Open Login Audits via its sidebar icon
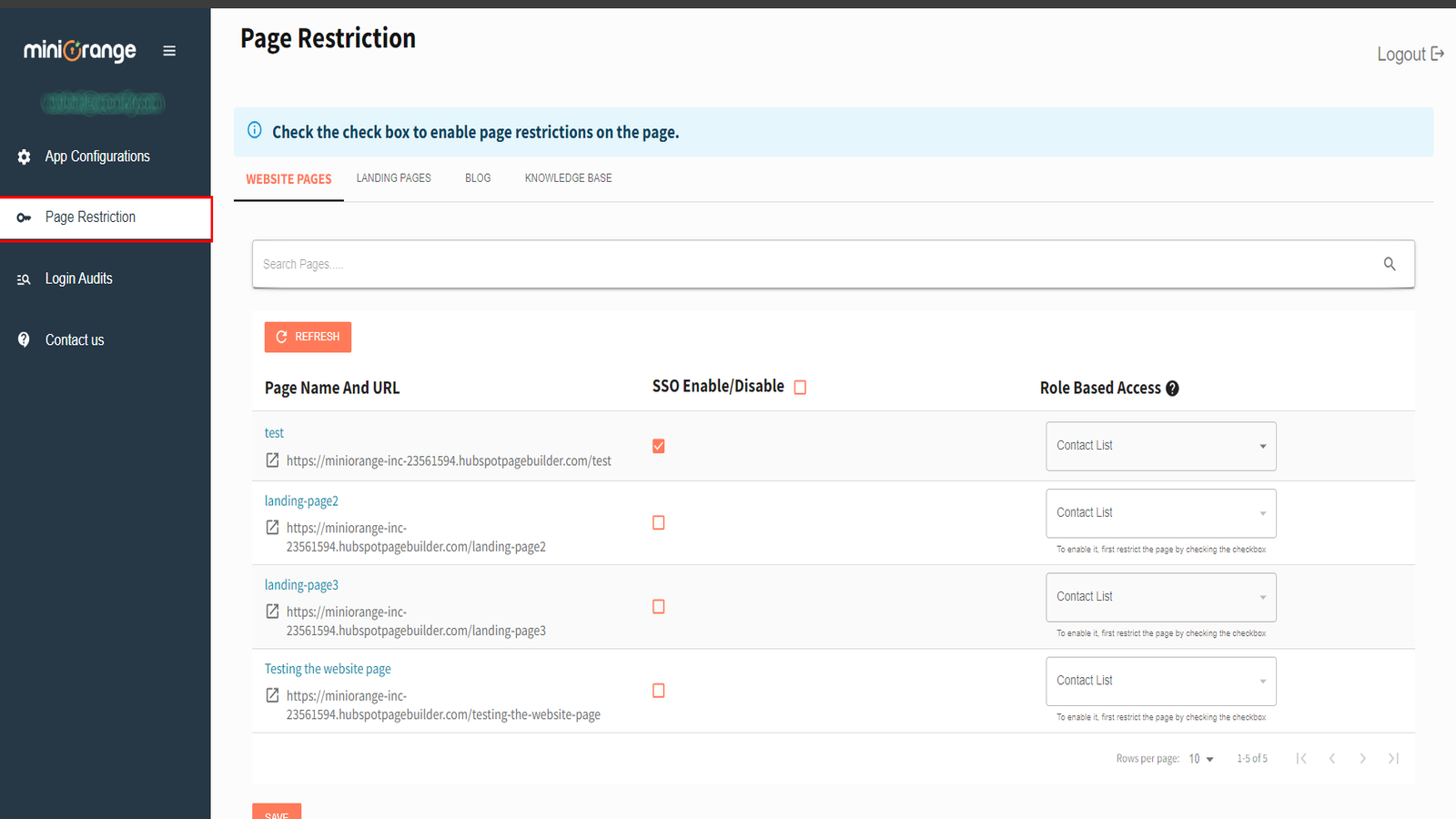This screenshot has width=1456, height=819. pyautogui.click(x=23, y=278)
